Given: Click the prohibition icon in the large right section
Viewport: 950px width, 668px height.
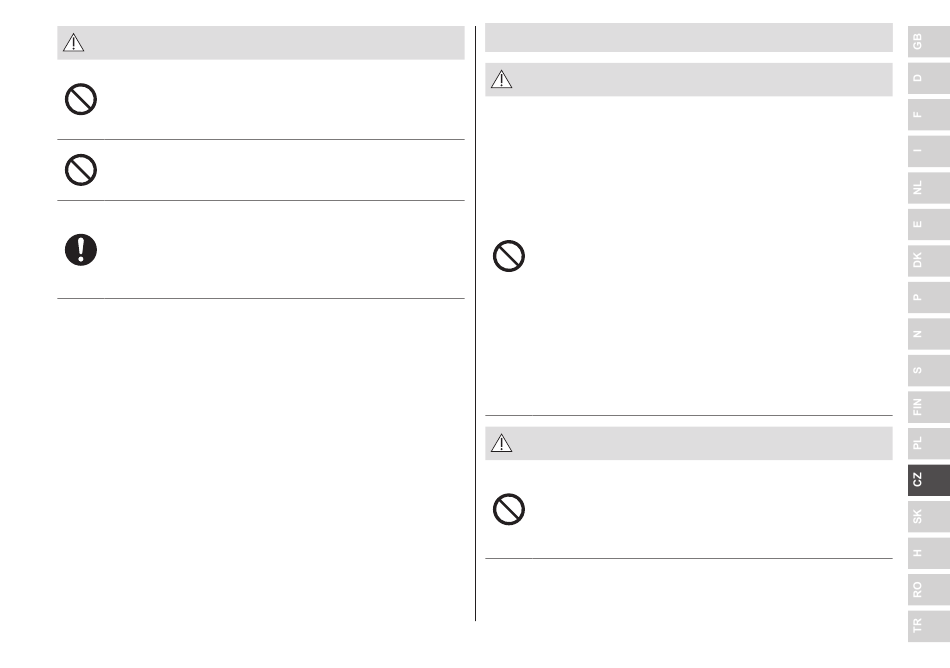Looking at the screenshot, I should [x=509, y=256].
